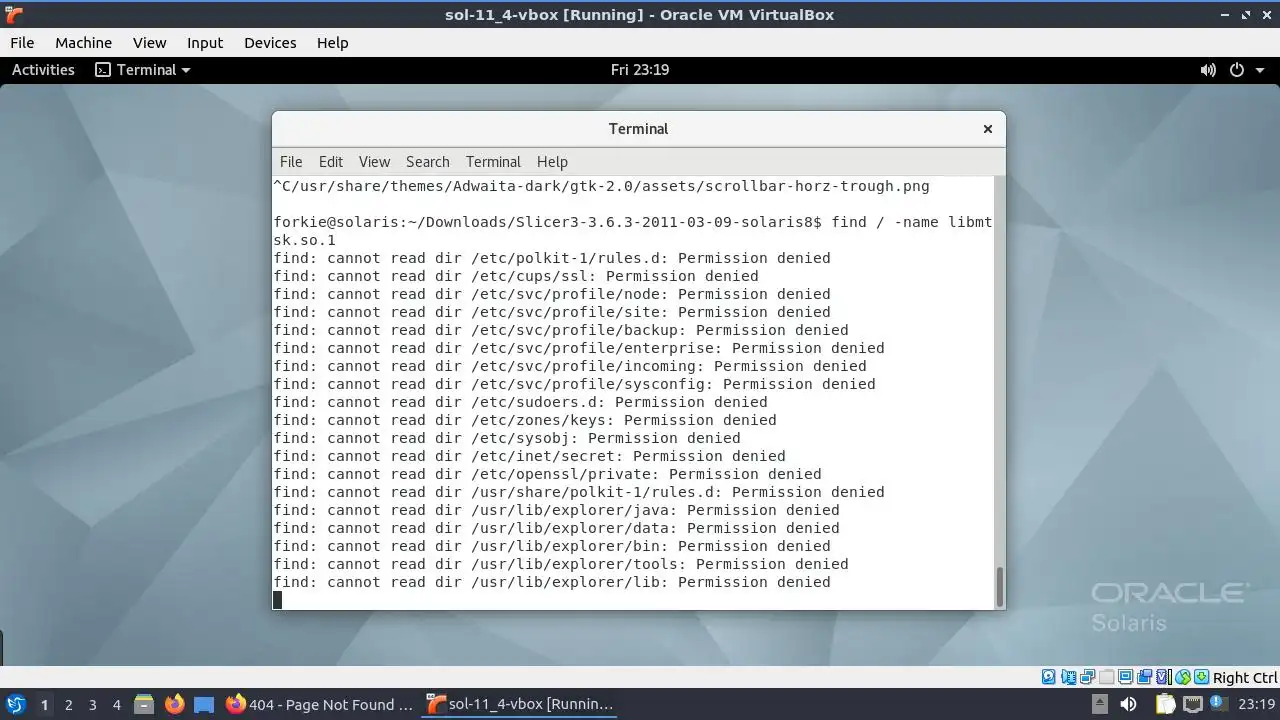Open the host clipboard manager icon
Screen dimensions: 1280x720
1166,704
